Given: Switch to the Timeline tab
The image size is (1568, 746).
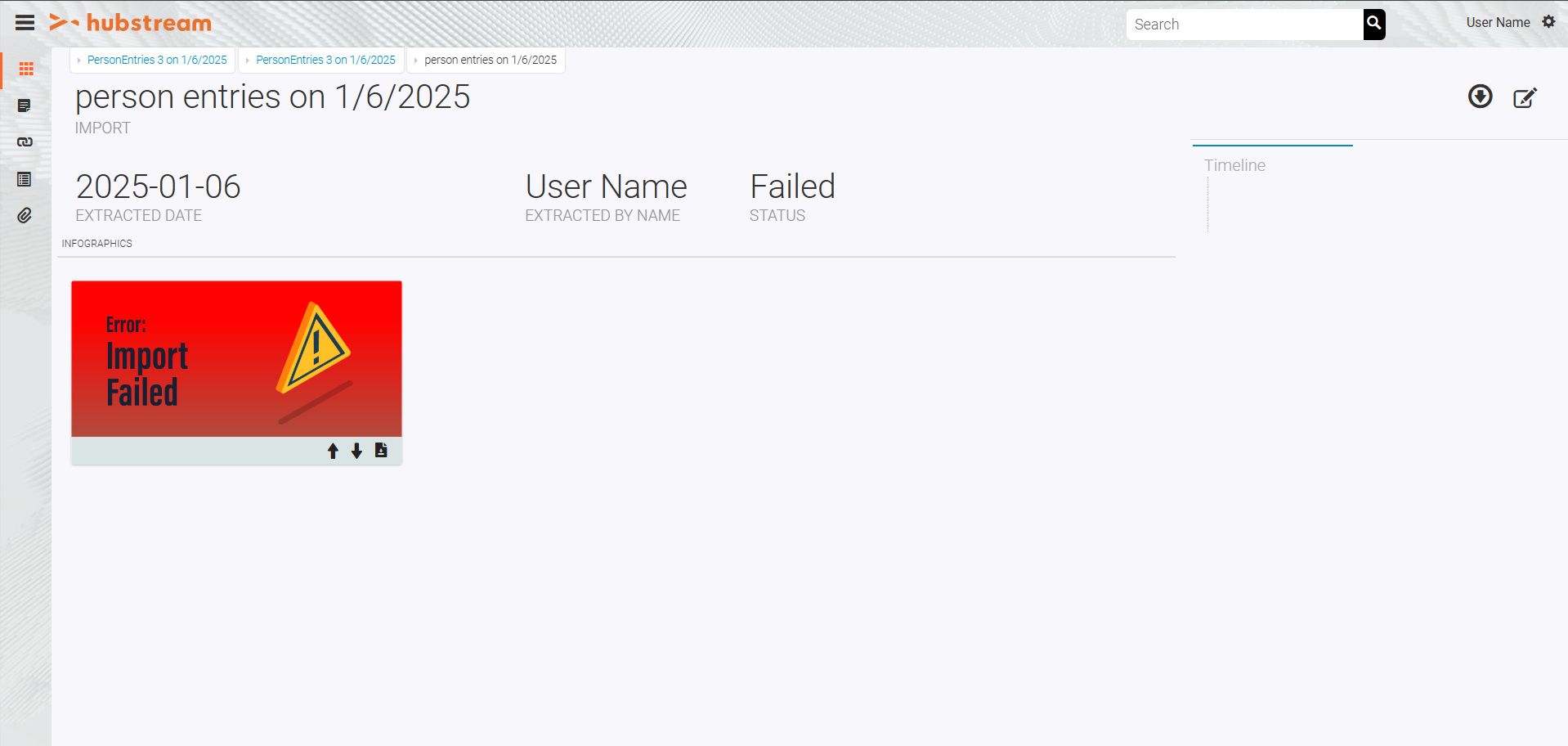Looking at the screenshot, I should pos(1234,165).
